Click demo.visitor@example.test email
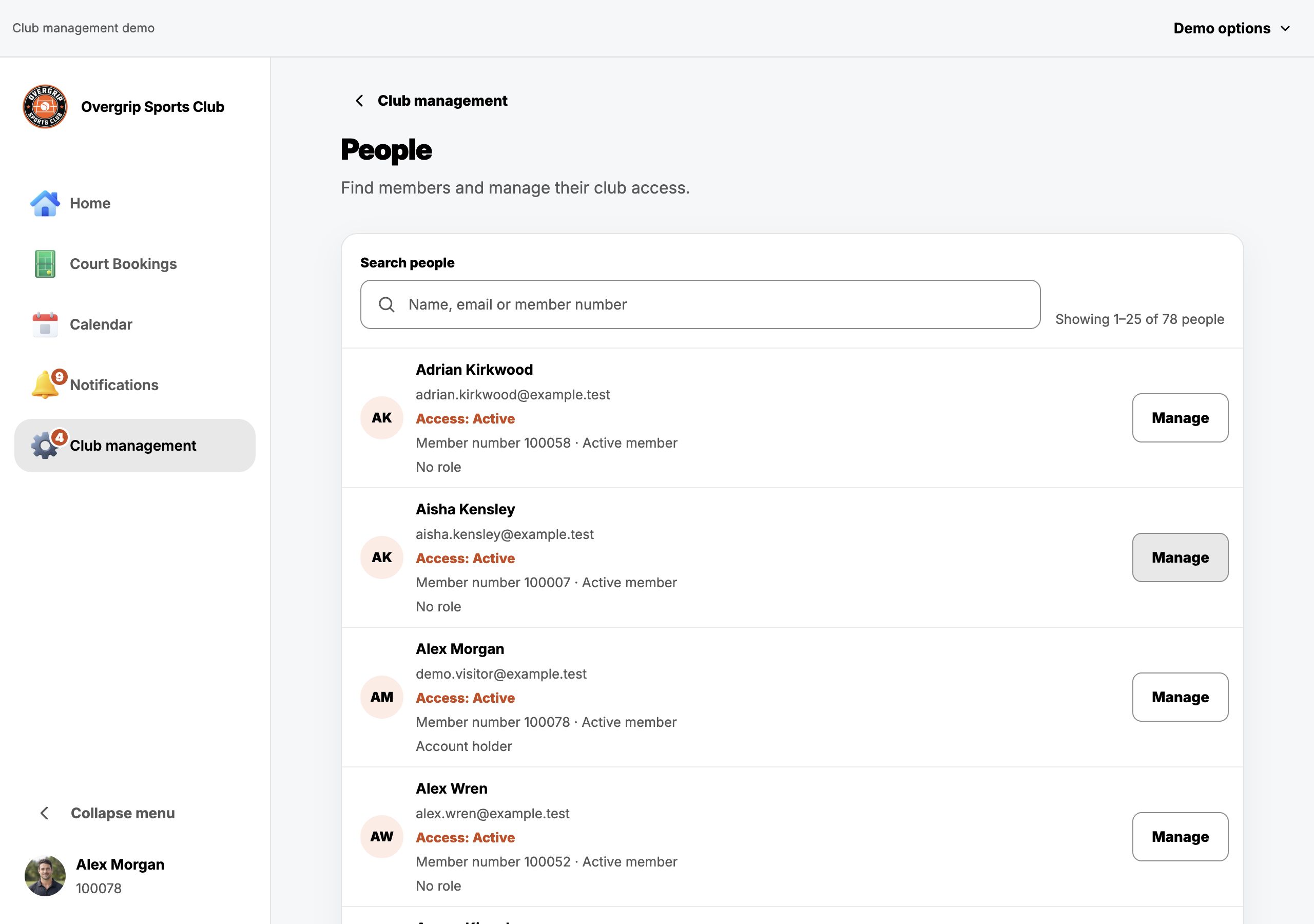This screenshot has height=924, width=1314. coord(501,674)
